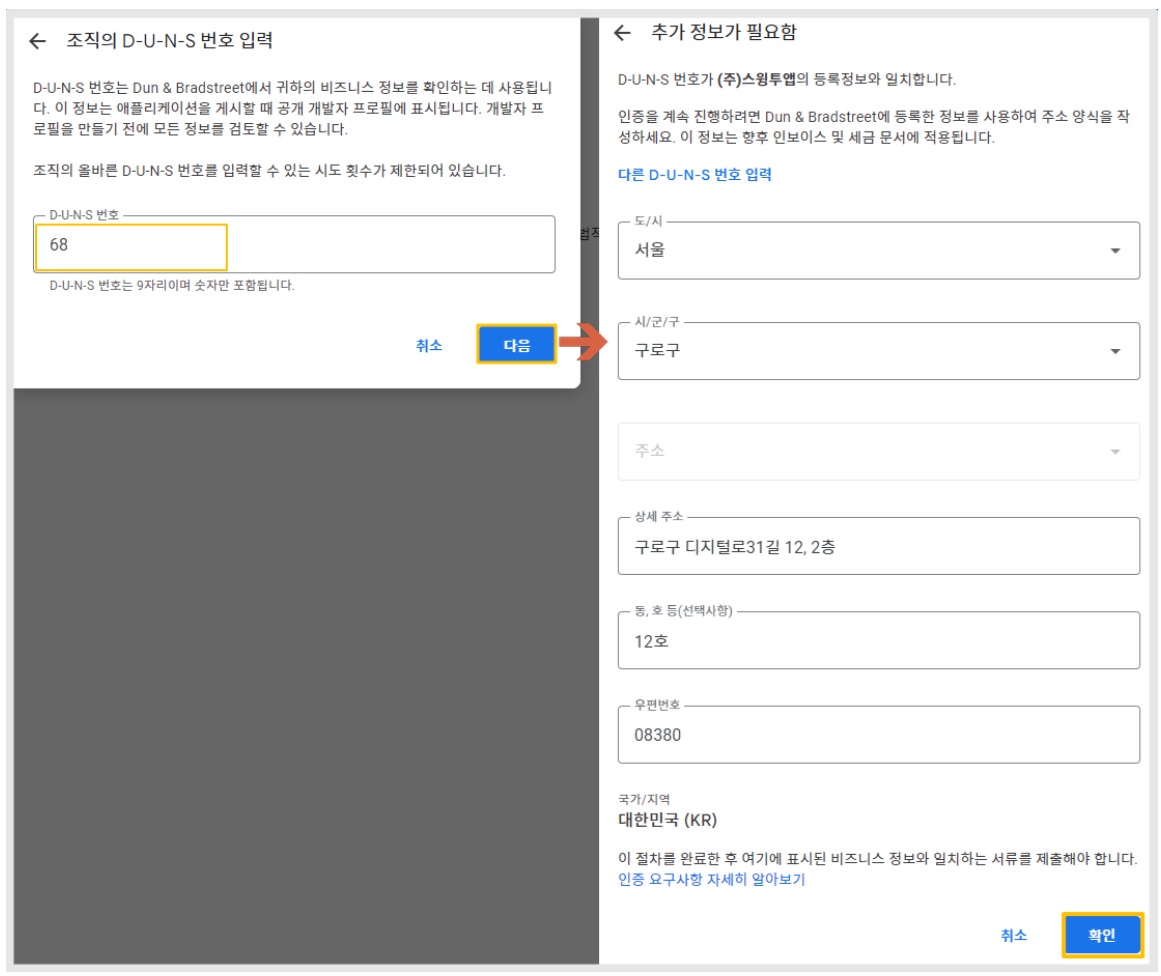Edit the 상세 주소 field
The height and width of the screenshot is (976, 1161).
(878, 547)
